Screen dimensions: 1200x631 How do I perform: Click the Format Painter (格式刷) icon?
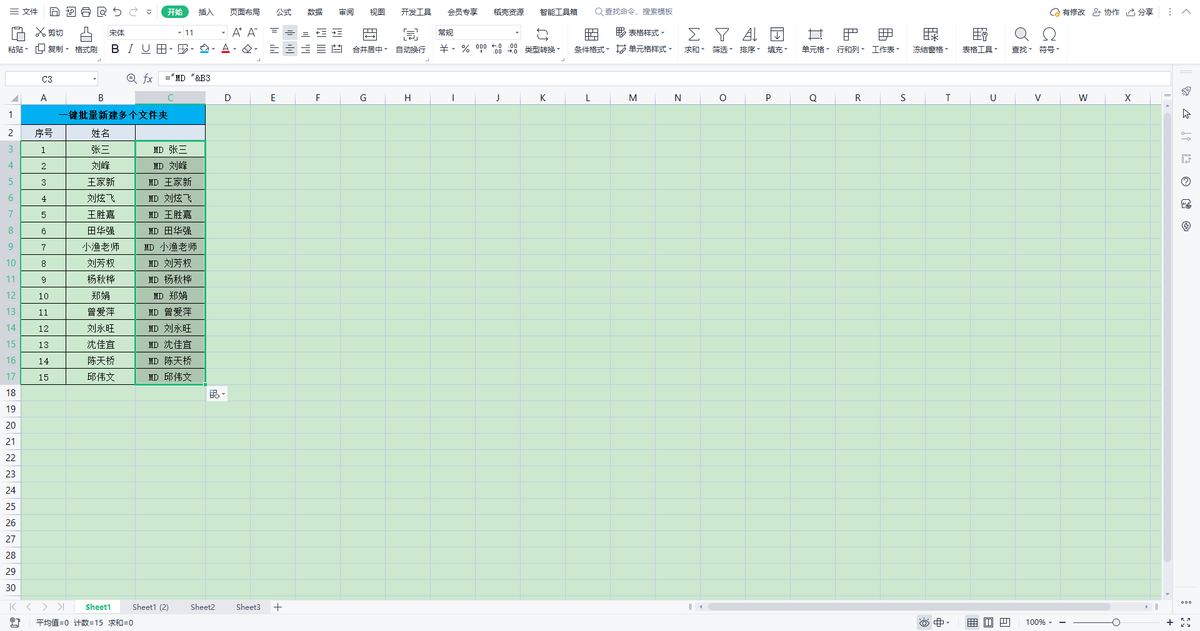pos(86,34)
